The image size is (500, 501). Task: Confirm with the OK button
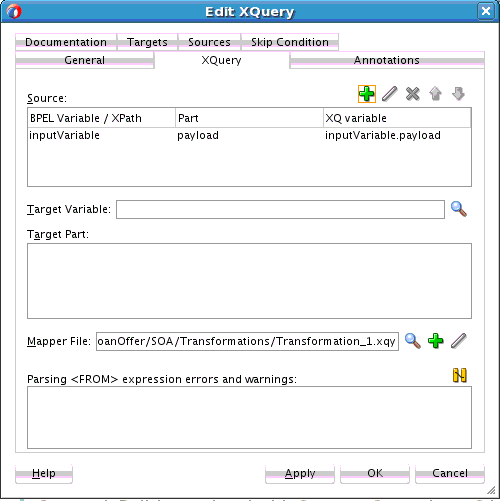(x=375, y=473)
